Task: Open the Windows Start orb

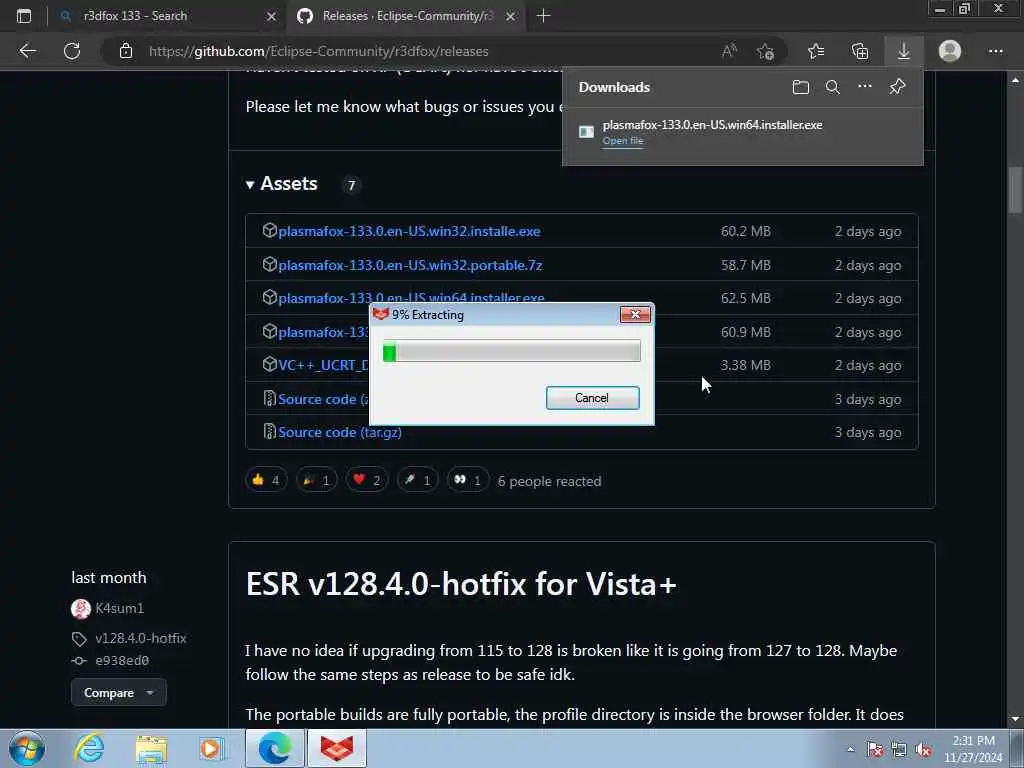Action: [27, 748]
